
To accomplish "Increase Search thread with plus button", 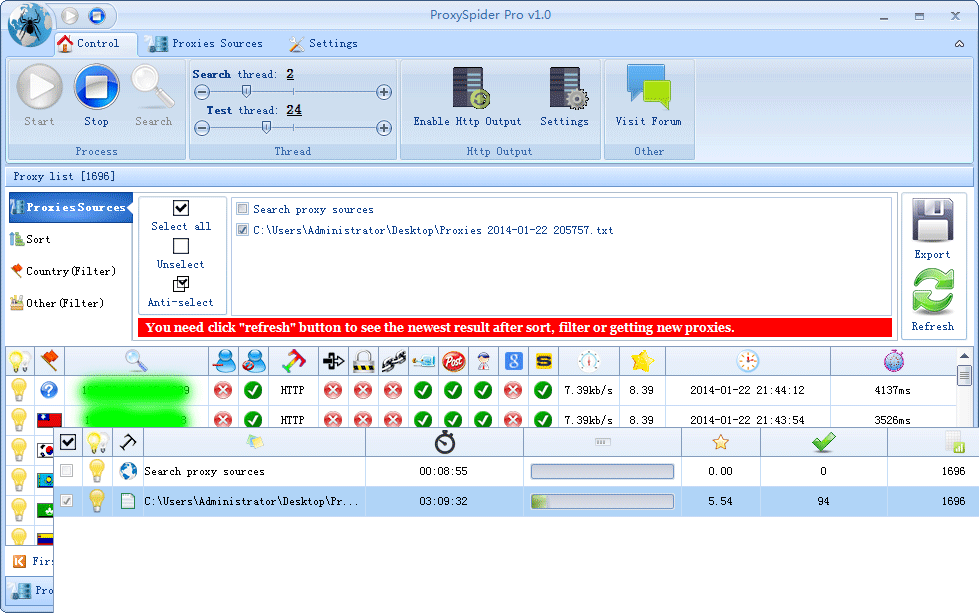I will coord(384,92).
